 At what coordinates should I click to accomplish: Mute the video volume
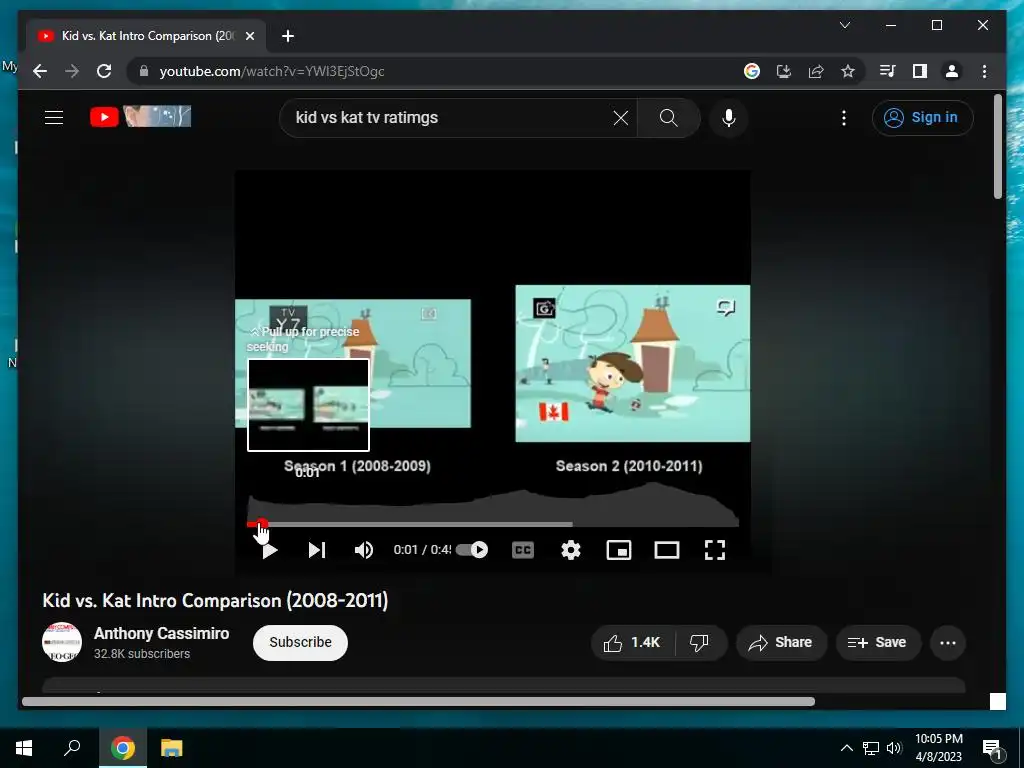tap(364, 551)
